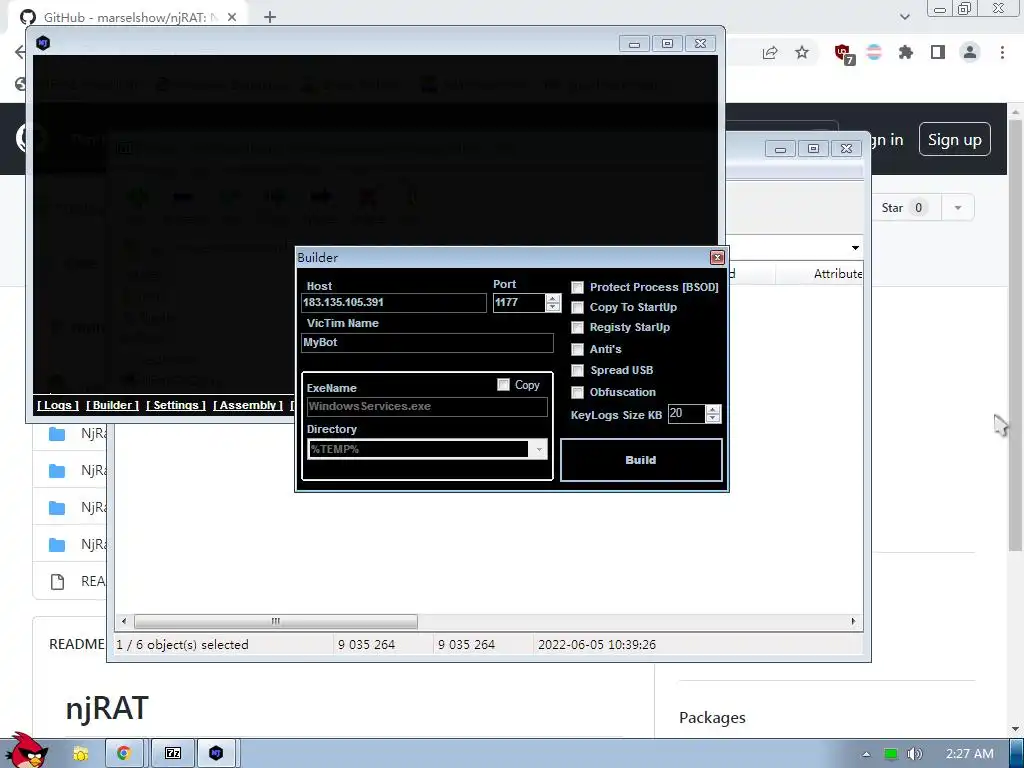Click the README file icon on GitHub

tap(57, 582)
